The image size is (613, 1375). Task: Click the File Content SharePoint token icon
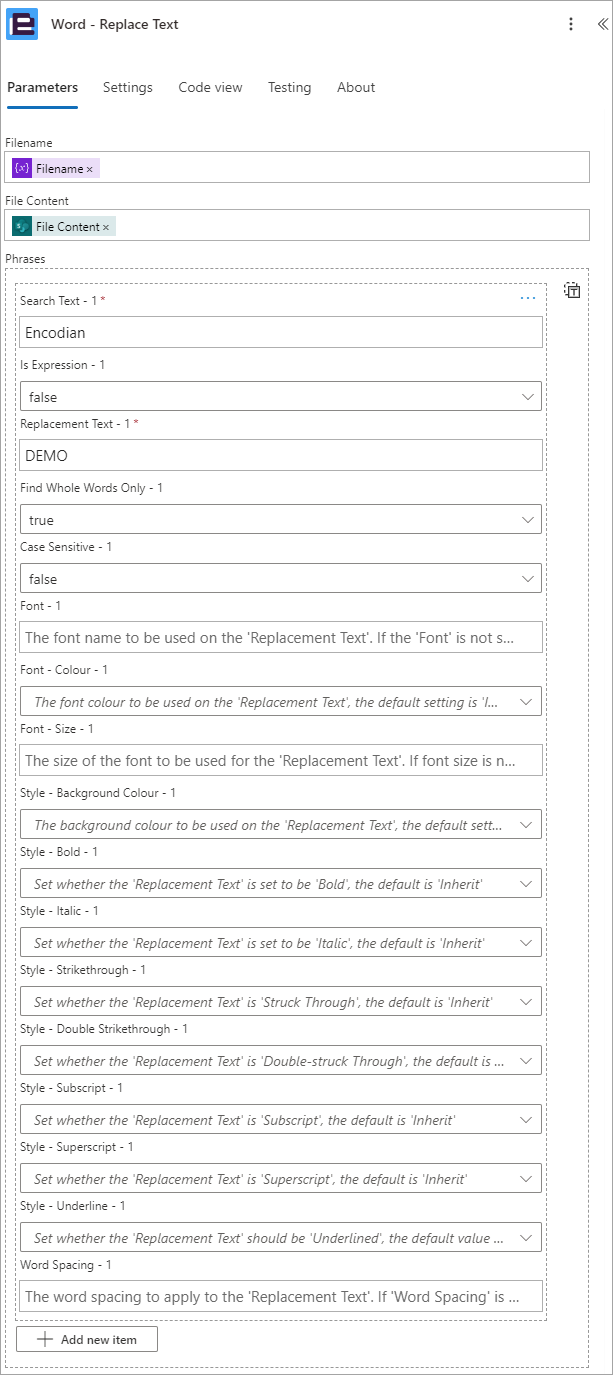coord(22,227)
